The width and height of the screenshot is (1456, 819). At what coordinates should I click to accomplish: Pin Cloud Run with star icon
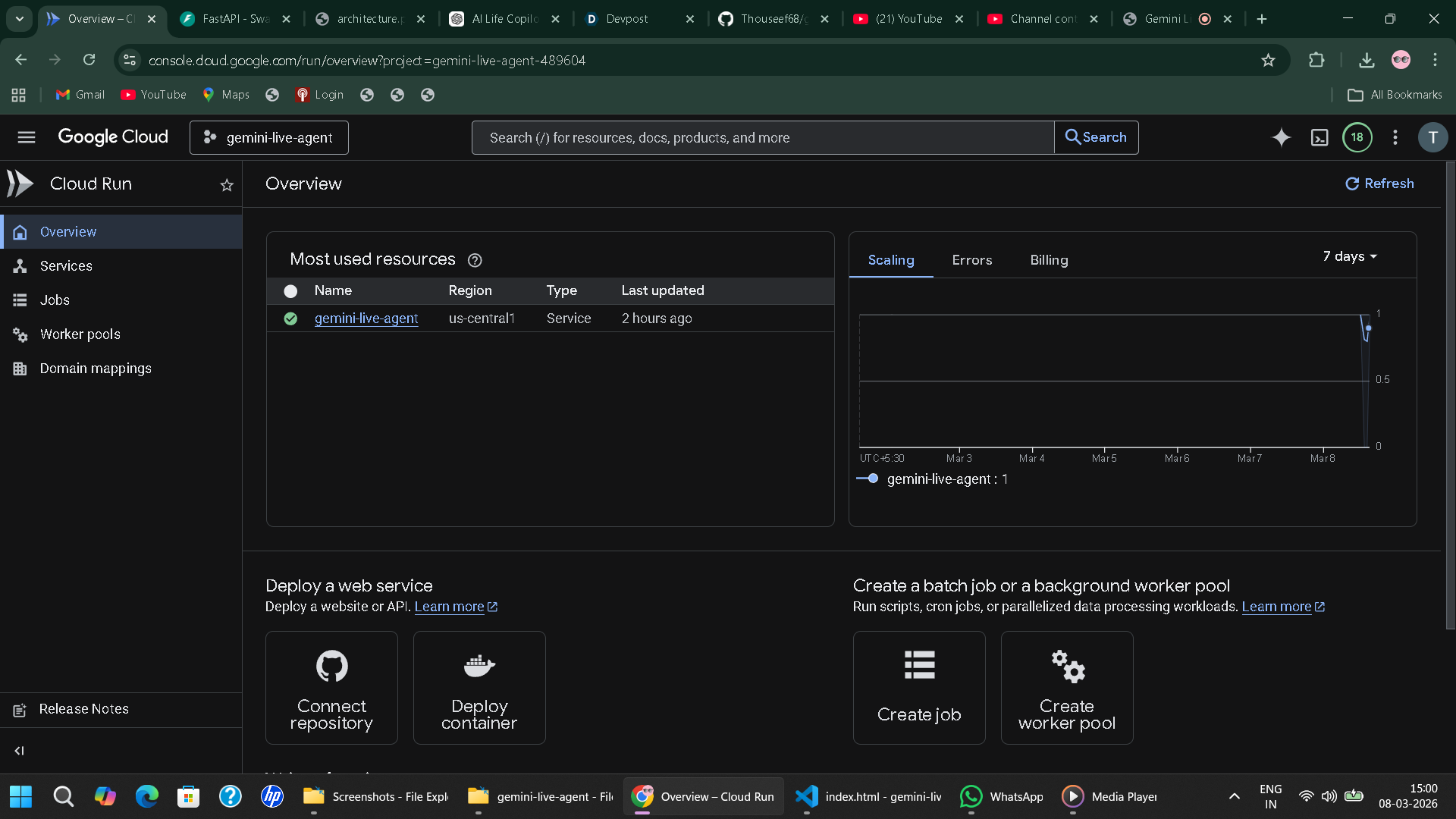tap(226, 185)
